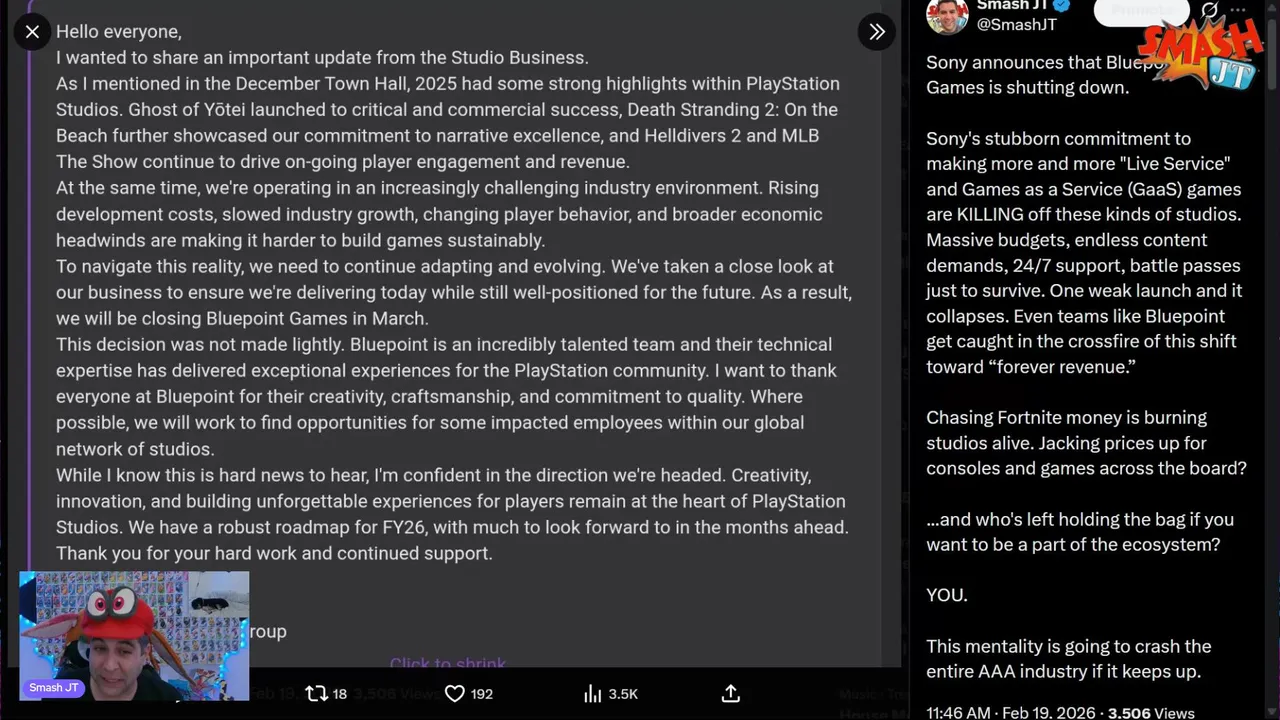
Task: Click the Grok icon on the post
Action: 1209,10
